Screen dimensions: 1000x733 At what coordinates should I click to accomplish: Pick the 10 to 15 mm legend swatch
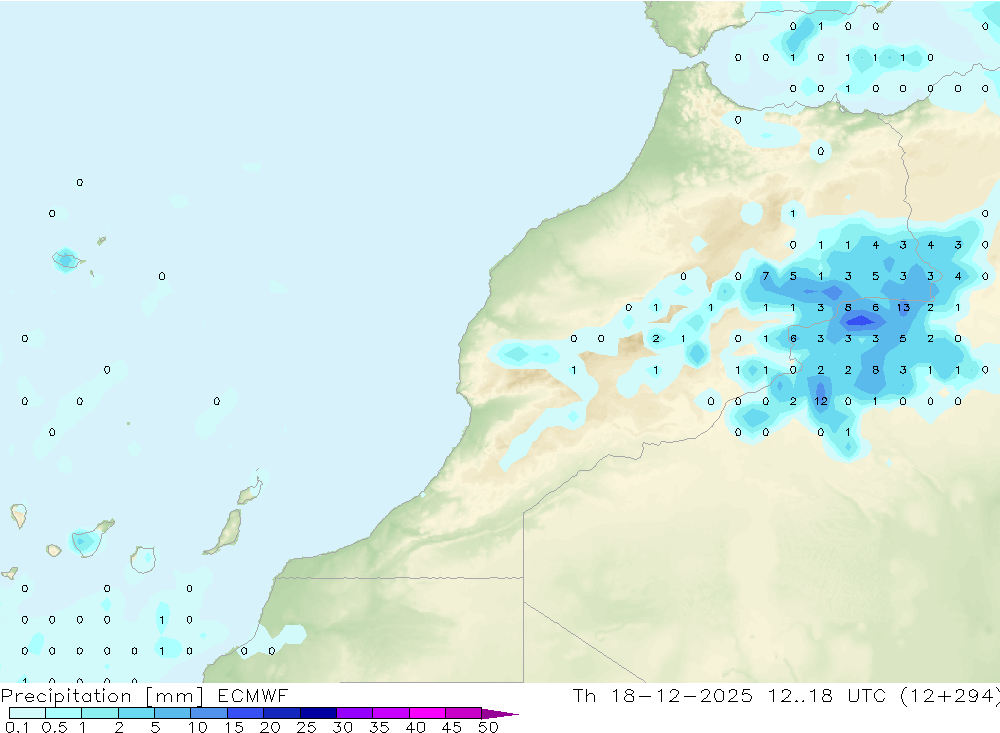[x=209, y=713]
